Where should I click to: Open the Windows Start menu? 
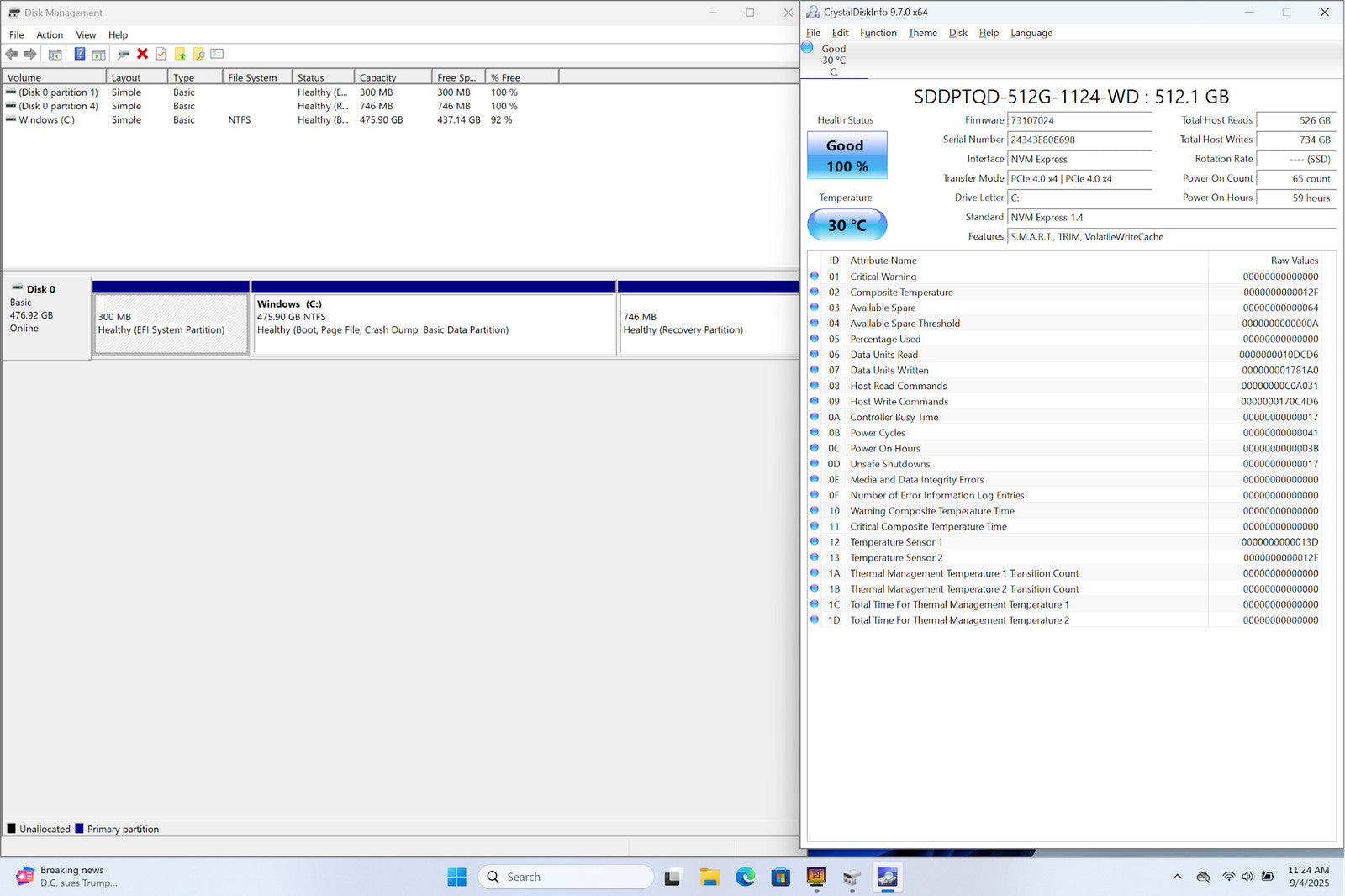click(456, 877)
